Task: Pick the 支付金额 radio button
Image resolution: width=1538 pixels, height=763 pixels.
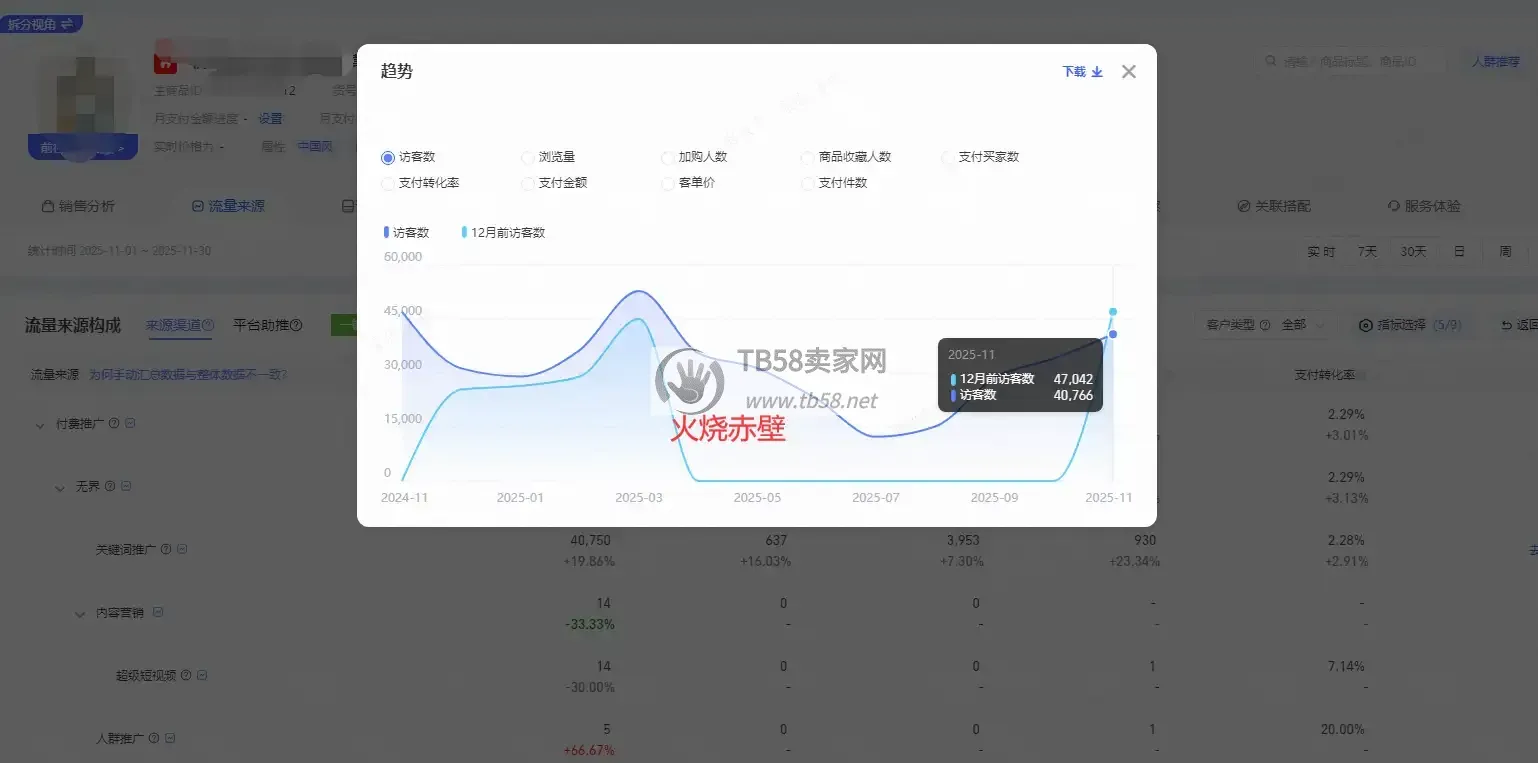Action: coord(528,183)
